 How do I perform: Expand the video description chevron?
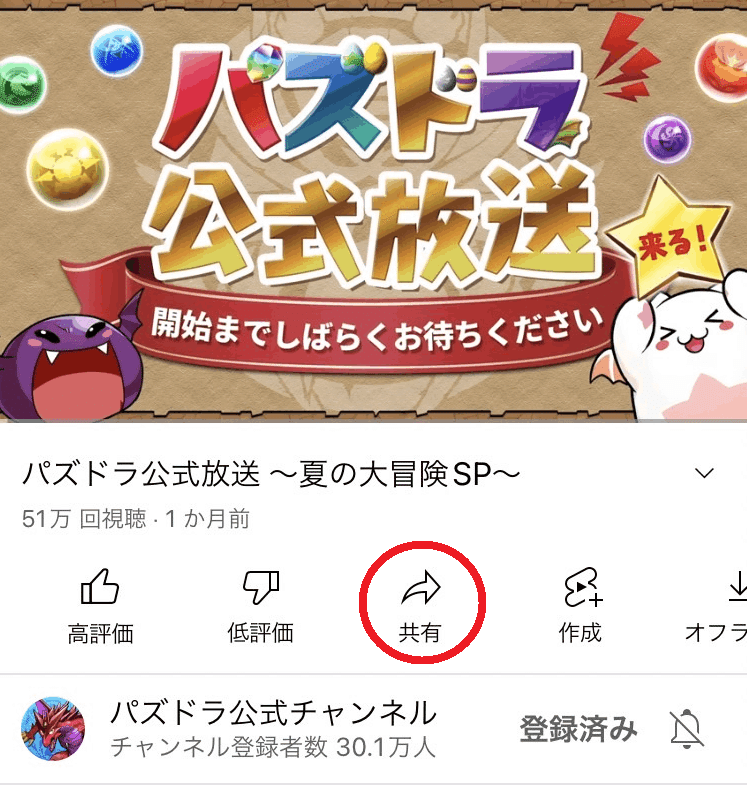pyautogui.click(x=704, y=473)
